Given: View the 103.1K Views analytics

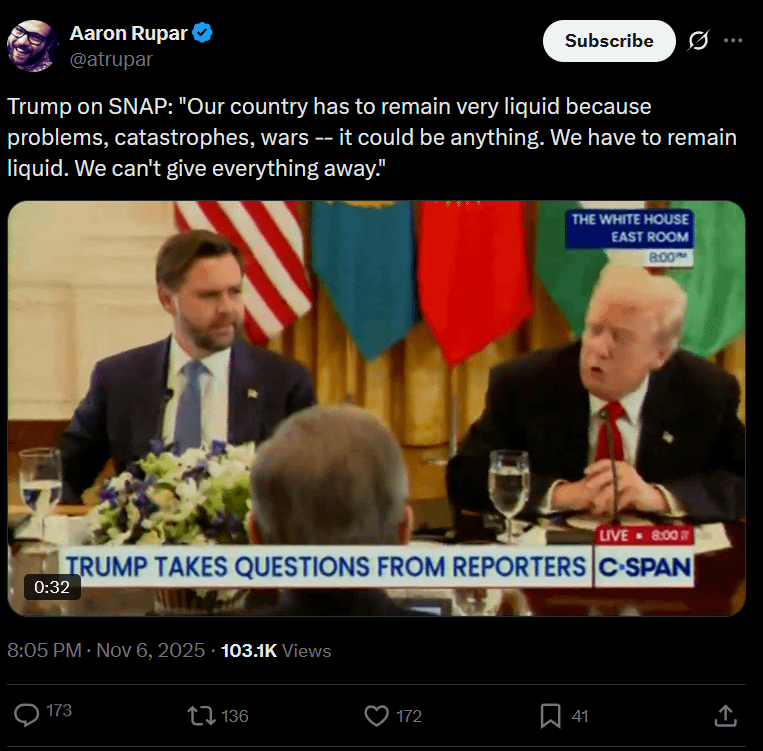Looking at the screenshot, I should [x=275, y=650].
